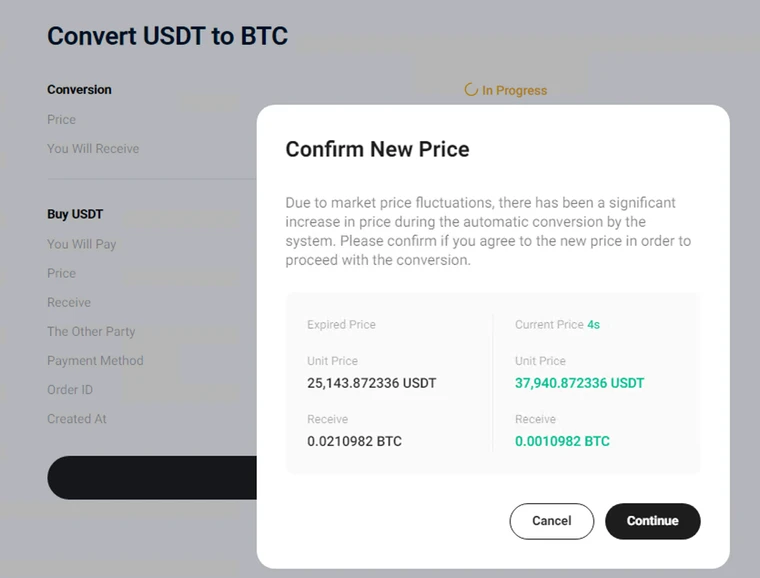Viewport: 760px width, 578px height.
Task: Click the Created At label
Action: 77,419
